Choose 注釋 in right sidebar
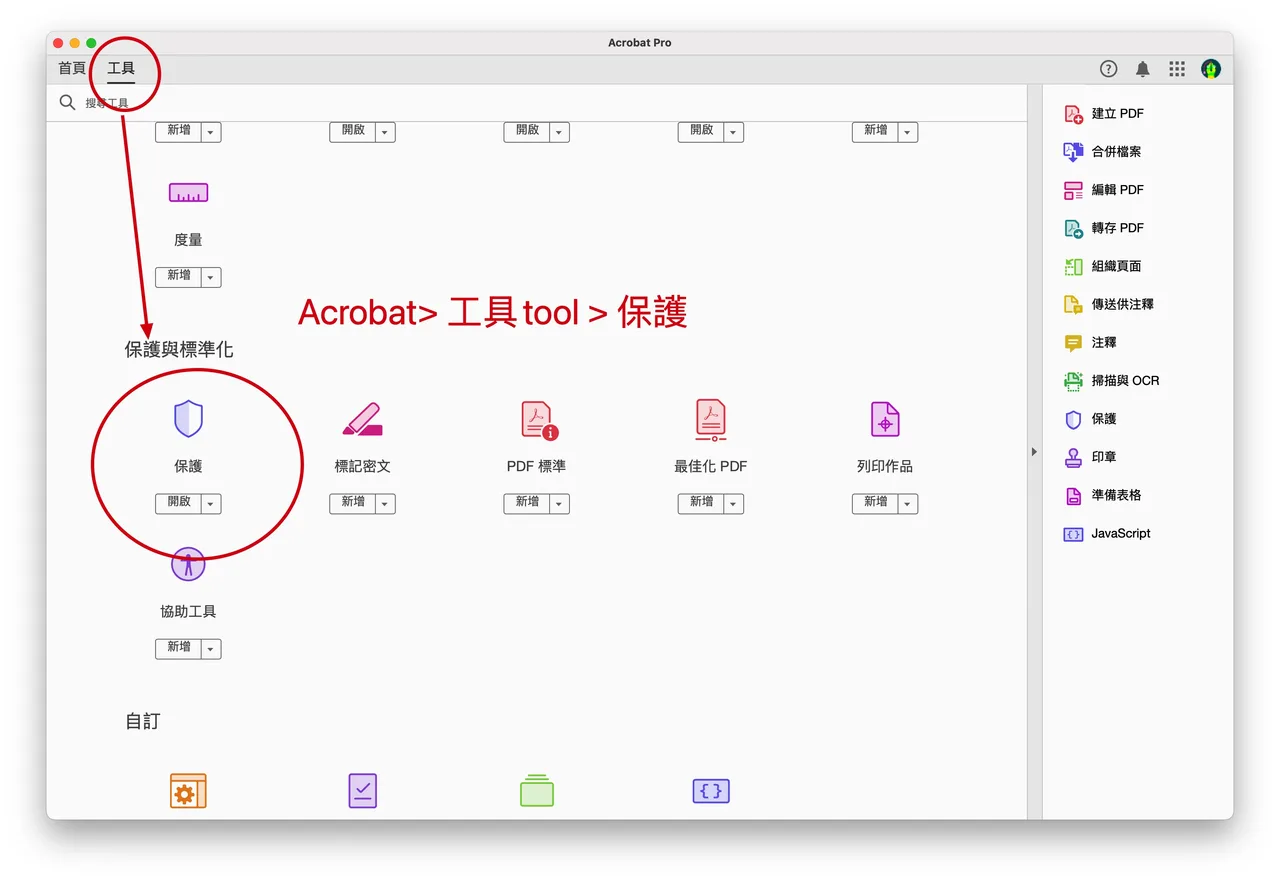 click(x=1090, y=343)
